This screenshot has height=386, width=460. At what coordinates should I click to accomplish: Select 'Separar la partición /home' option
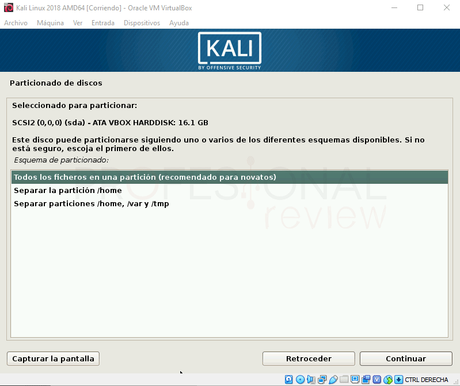229,190
